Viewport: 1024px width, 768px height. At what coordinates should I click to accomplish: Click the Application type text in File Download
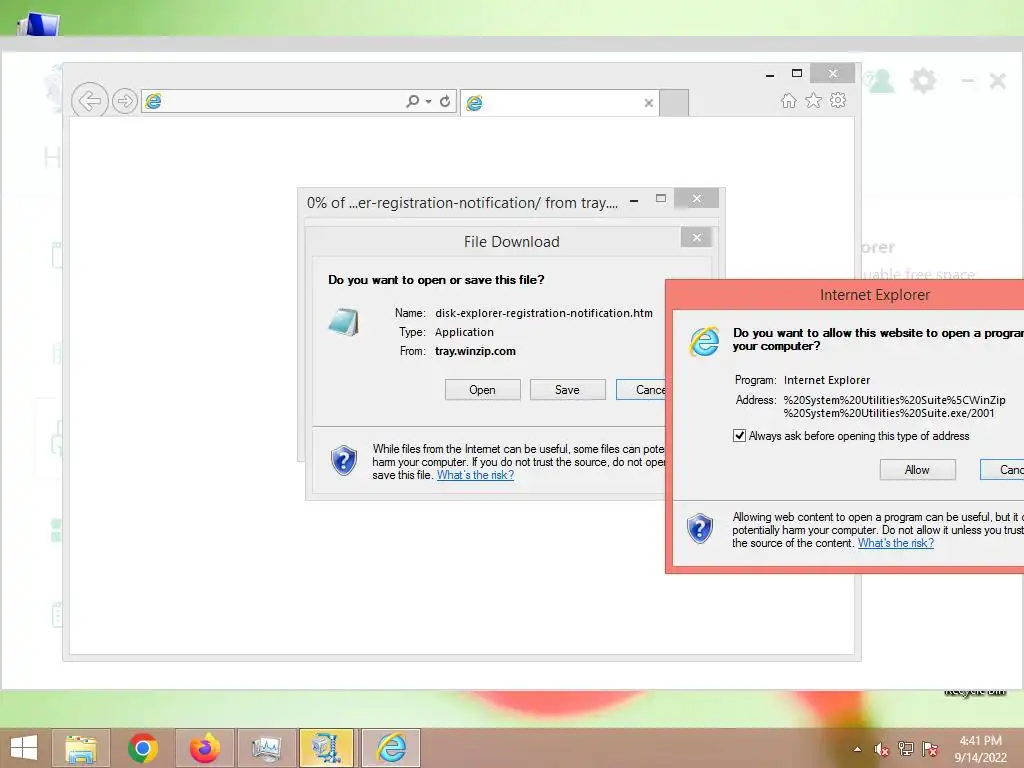[464, 332]
